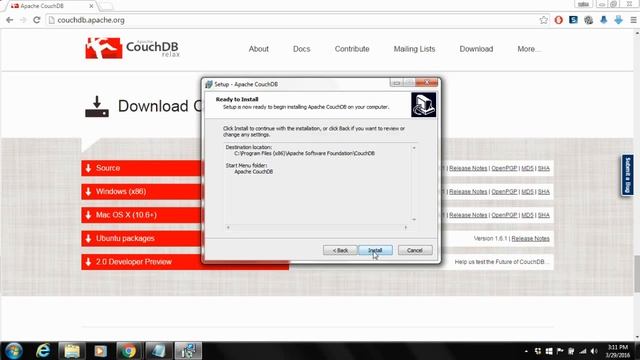Screen dimensions: 640x360
Task: Click the setup dialog computer icon
Action: pos(423,105)
